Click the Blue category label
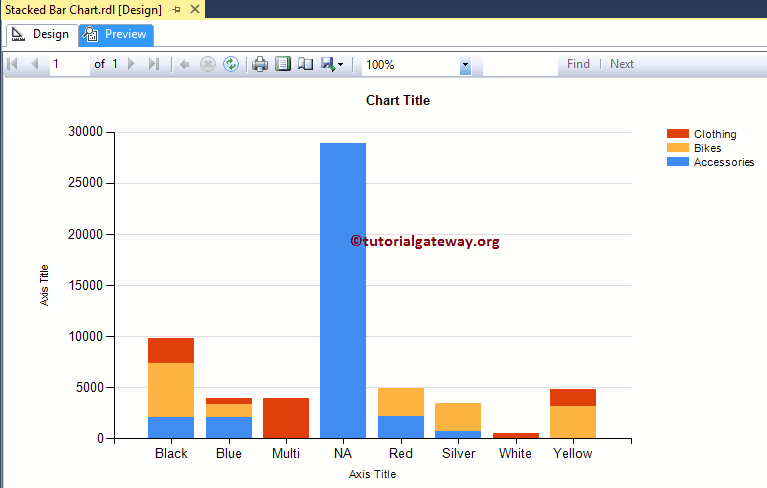The image size is (767, 488). click(x=229, y=453)
